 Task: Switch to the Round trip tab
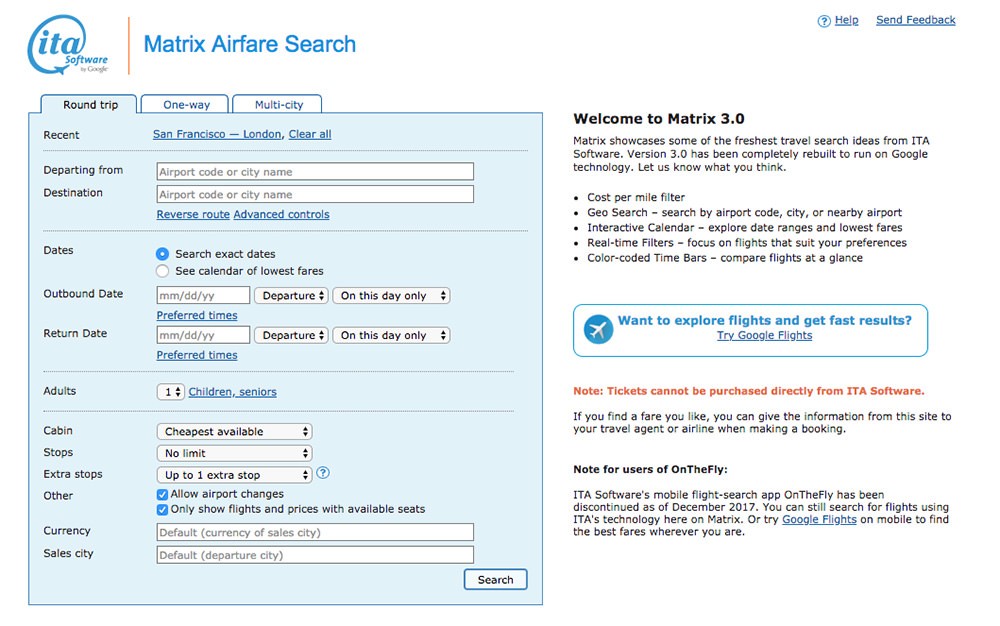pyautogui.click(x=89, y=105)
